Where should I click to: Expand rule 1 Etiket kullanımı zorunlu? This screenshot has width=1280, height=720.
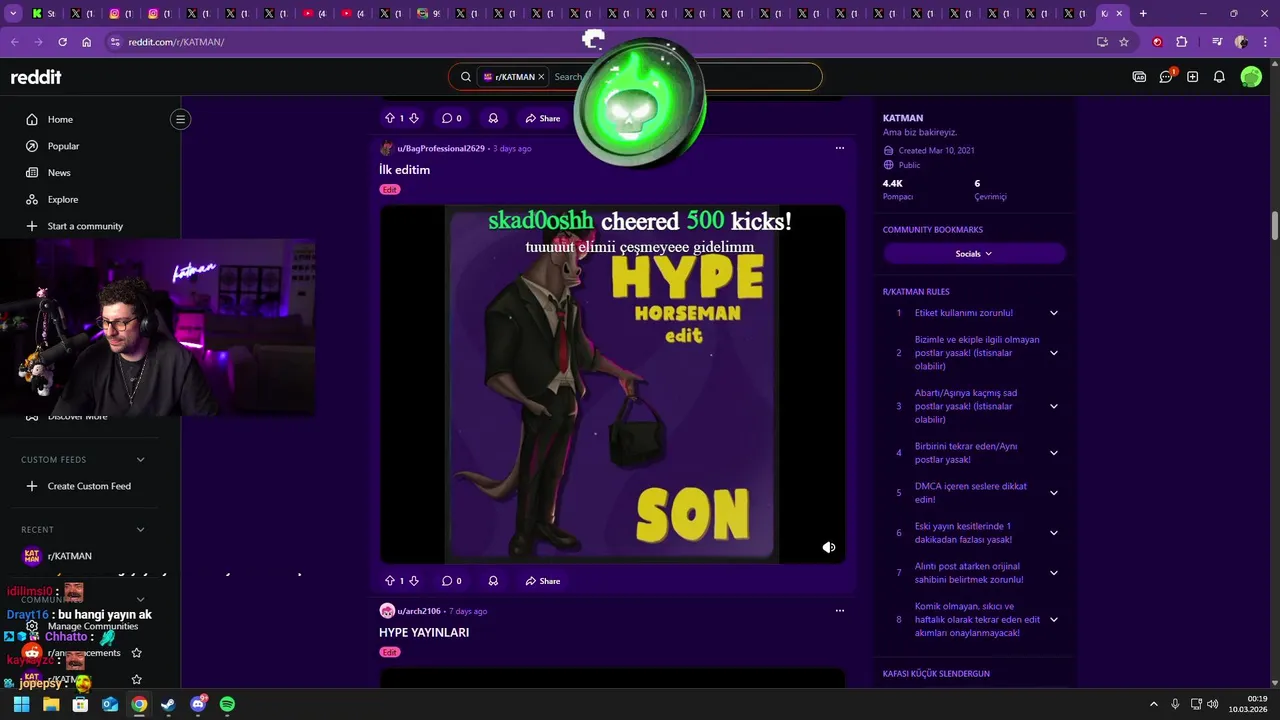(x=1053, y=313)
